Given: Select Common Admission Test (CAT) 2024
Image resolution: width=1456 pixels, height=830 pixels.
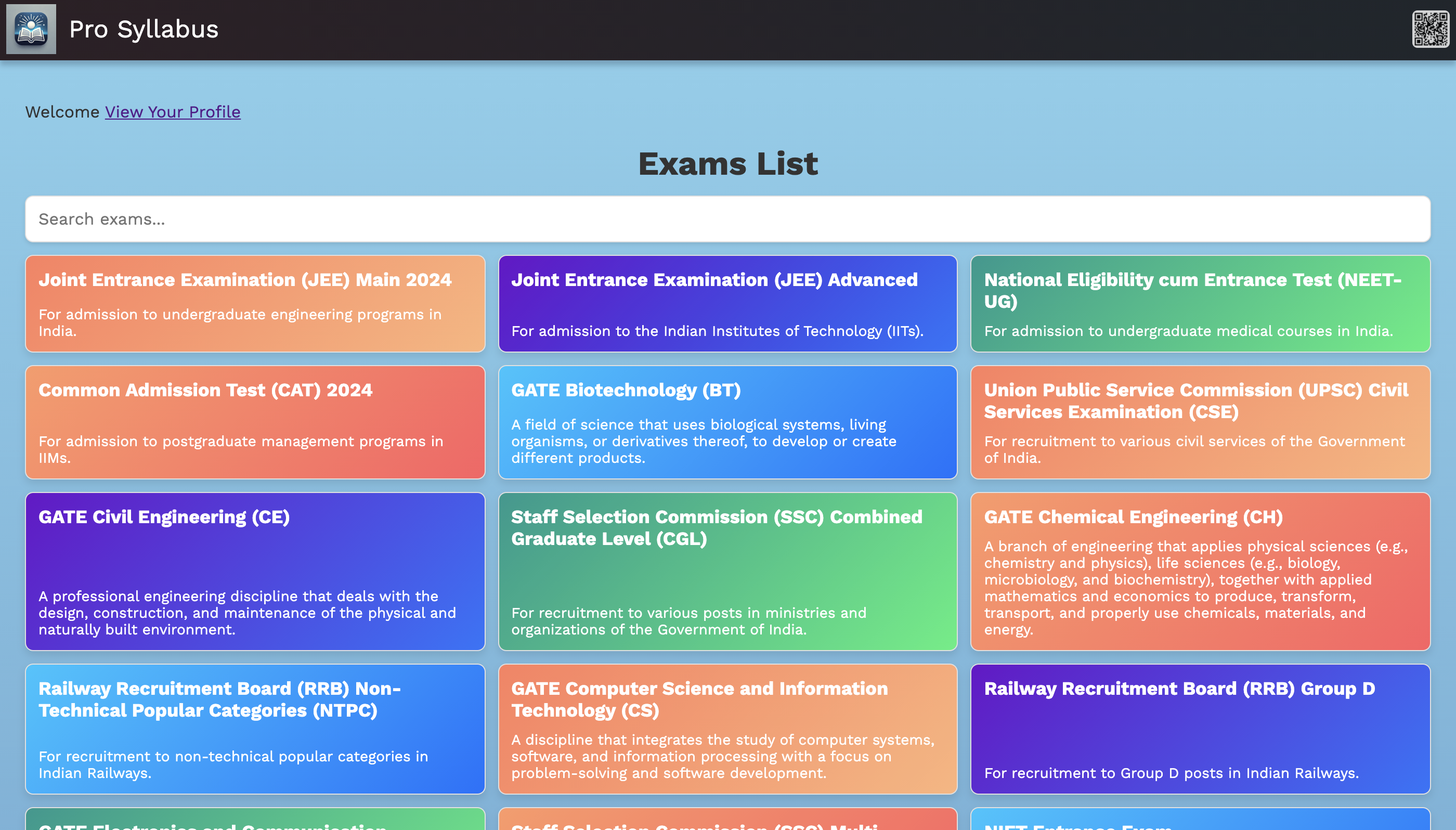Looking at the screenshot, I should (x=255, y=422).
